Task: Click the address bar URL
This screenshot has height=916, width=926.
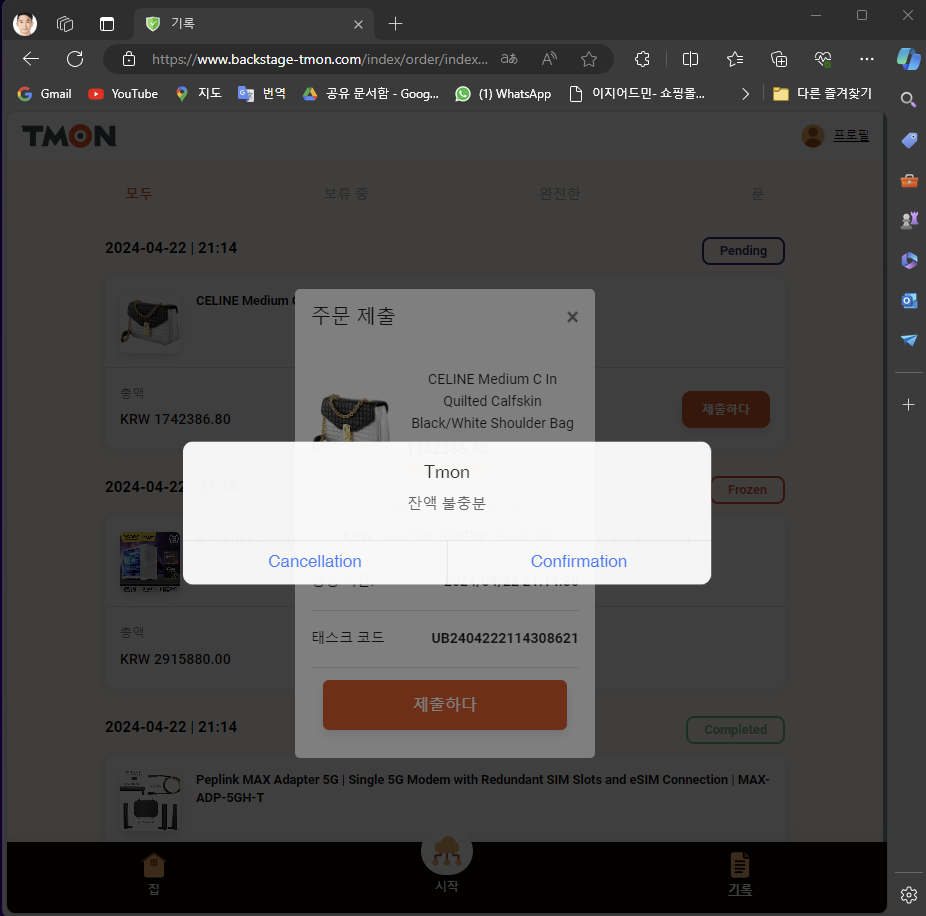Action: [x=319, y=59]
